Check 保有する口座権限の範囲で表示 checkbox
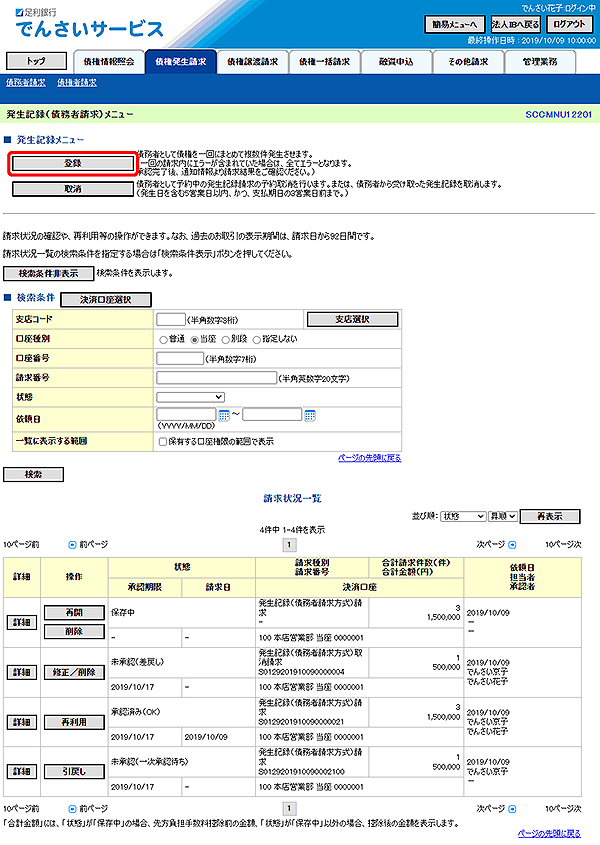 coord(164,440)
